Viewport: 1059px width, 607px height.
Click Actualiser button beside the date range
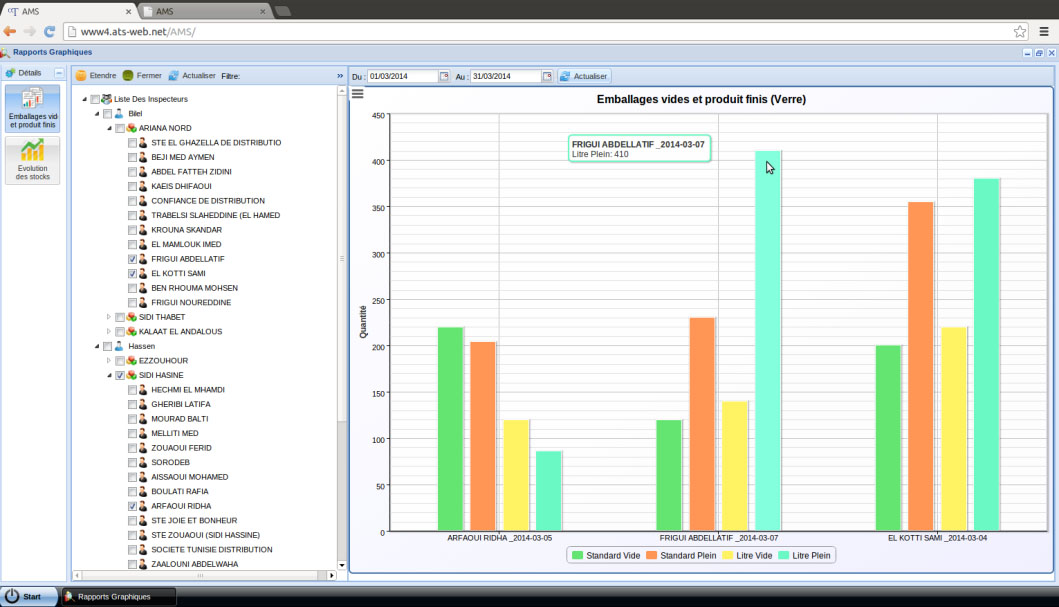(x=584, y=76)
